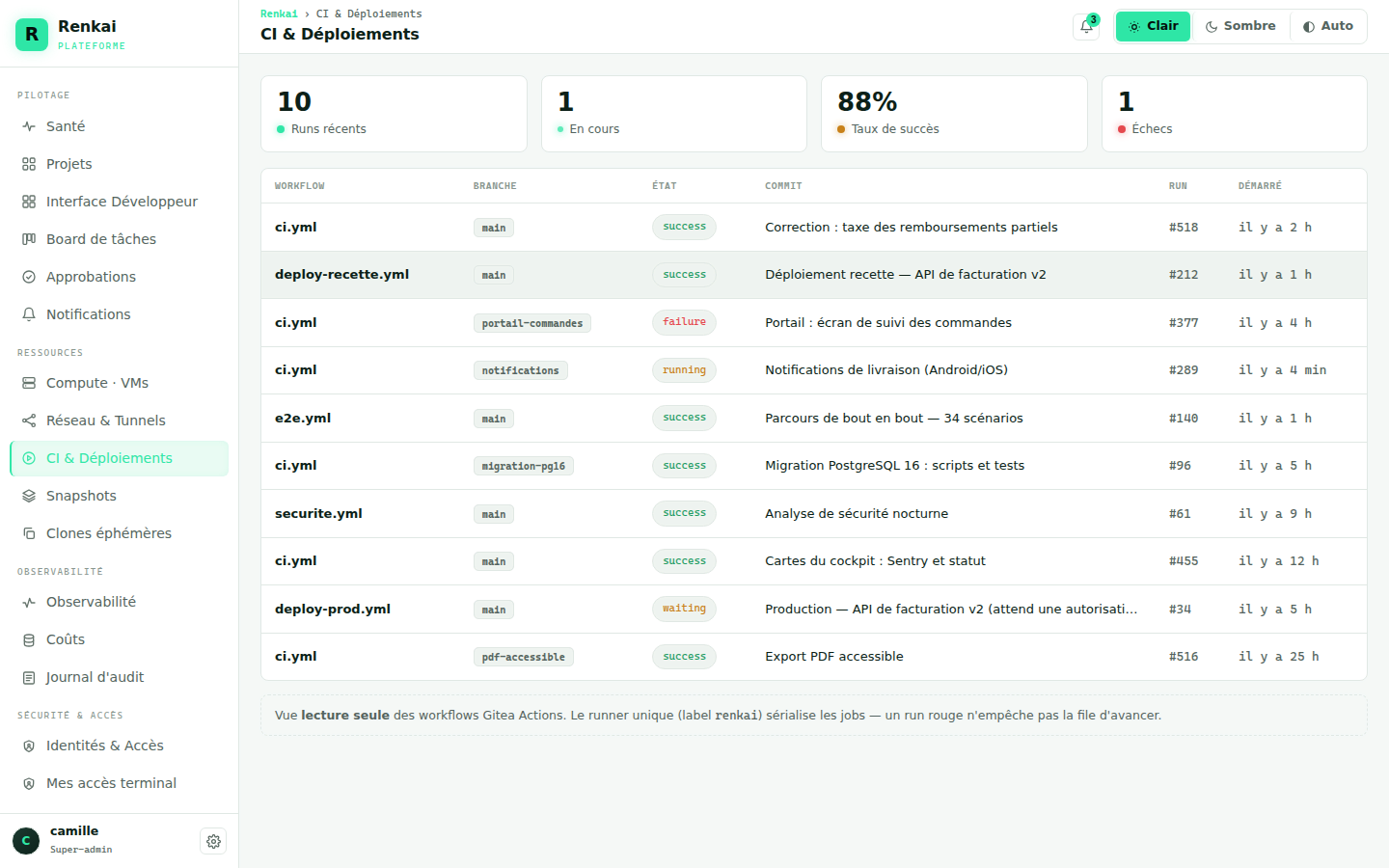The width and height of the screenshot is (1389, 868).
Task: Open the Observabilité menu item
Action: pos(119,602)
